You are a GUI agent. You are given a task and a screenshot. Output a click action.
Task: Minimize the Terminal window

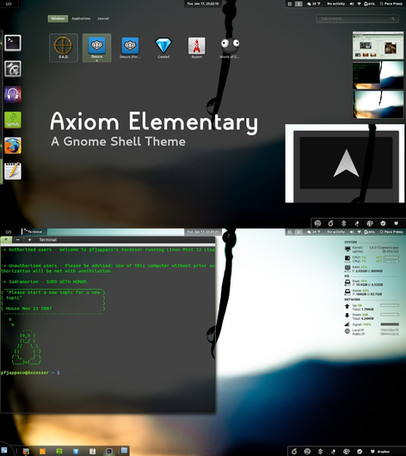pos(18,240)
